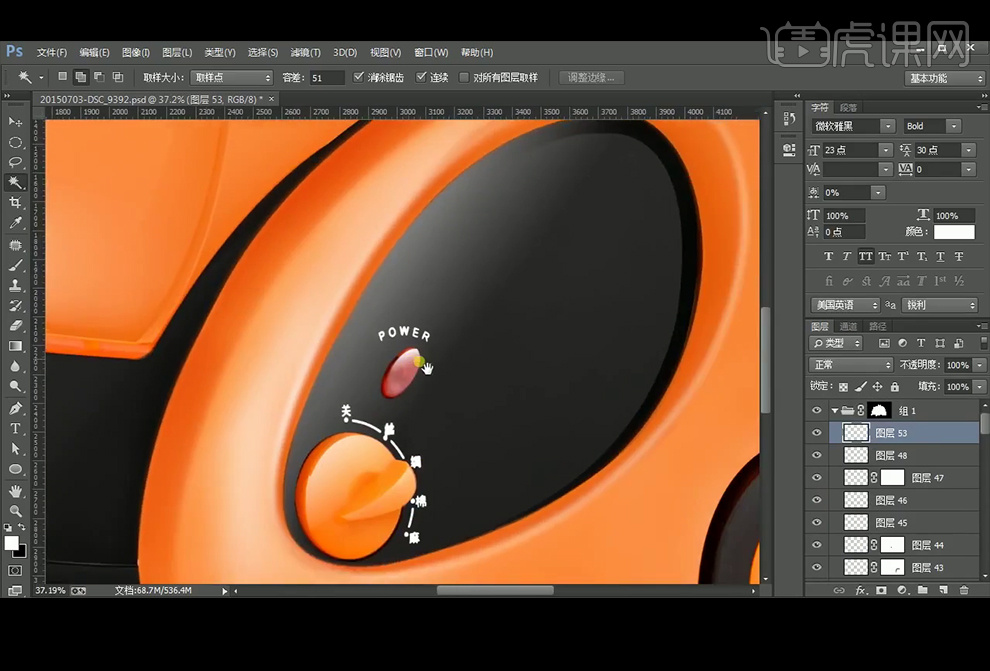Open the 滤镜(T) menu
The image size is (990, 671).
coord(307,52)
